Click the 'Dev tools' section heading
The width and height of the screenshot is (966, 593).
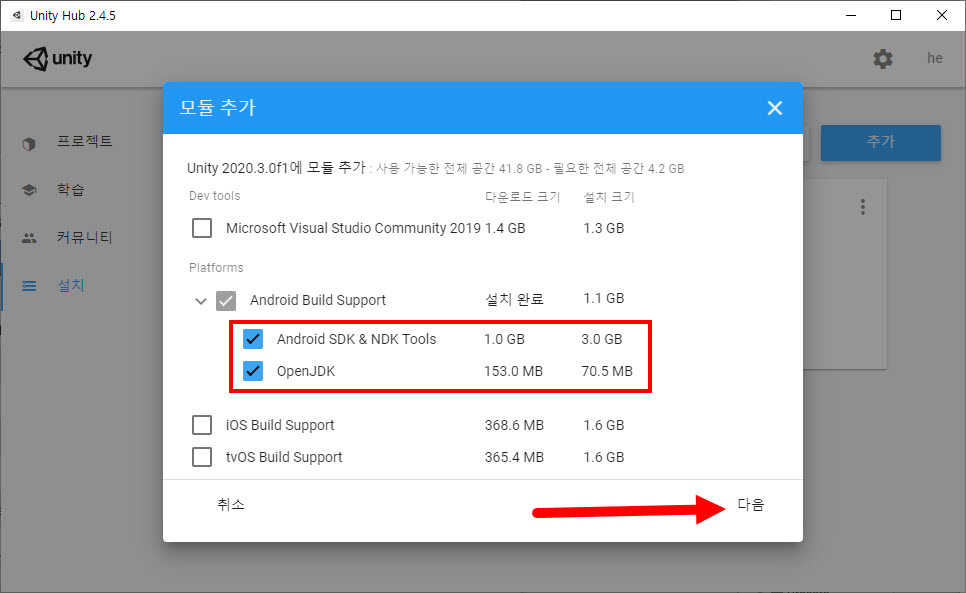click(x=214, y=196)
